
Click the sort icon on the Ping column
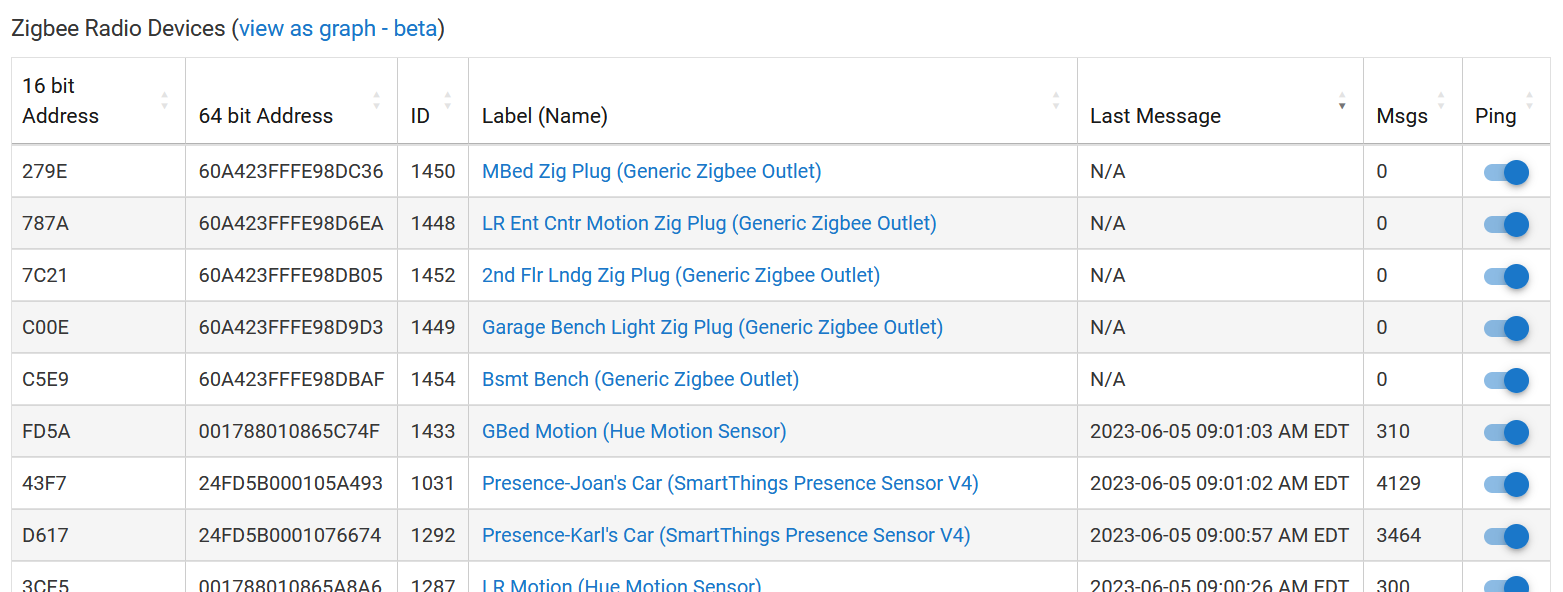click(1528, 100)
